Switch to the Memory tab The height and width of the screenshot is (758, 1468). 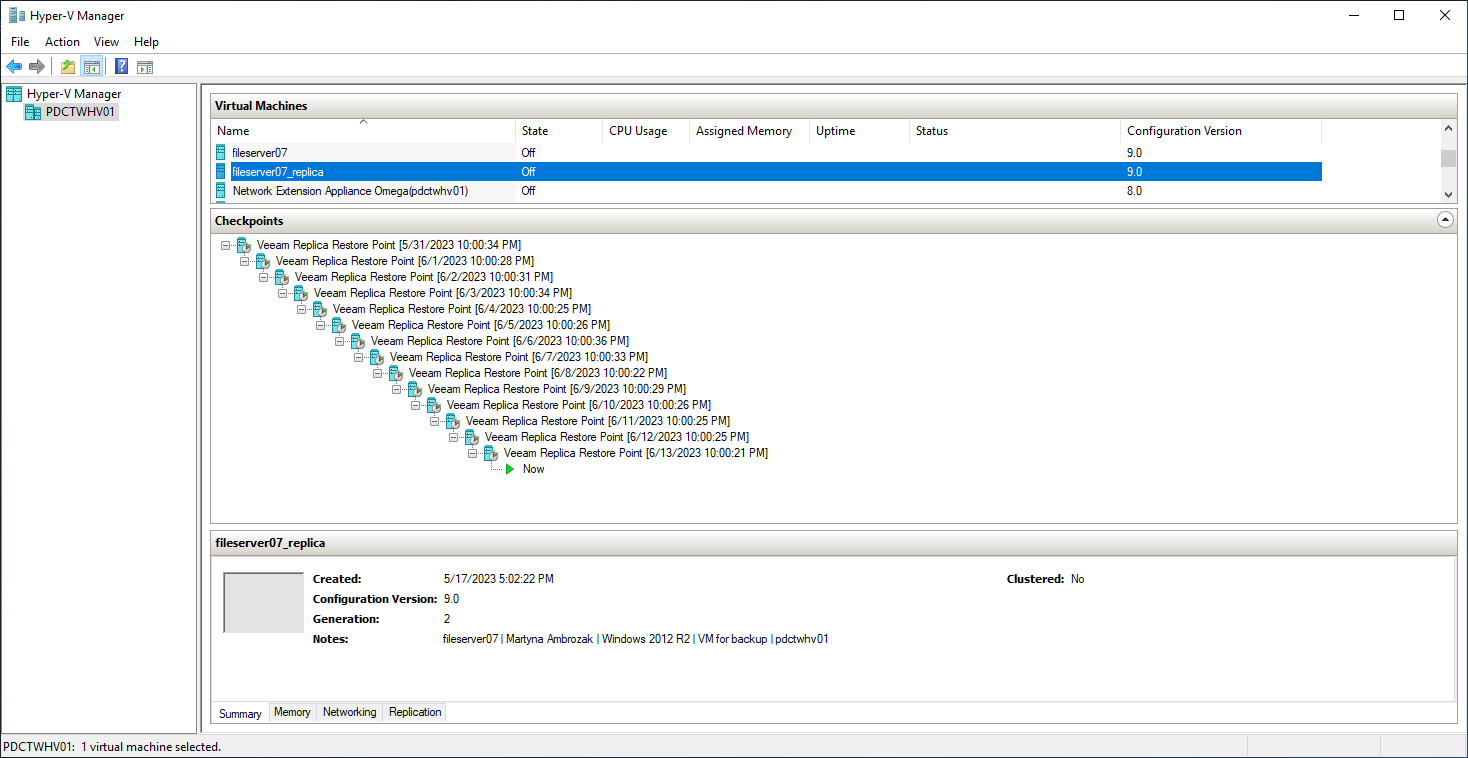(292, 712)
